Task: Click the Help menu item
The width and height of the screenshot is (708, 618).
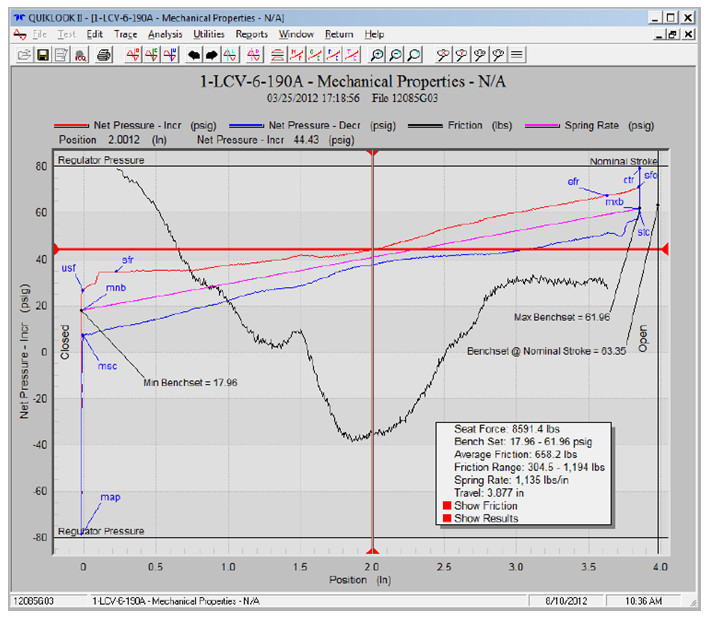Action: pyautogui.click(x=374, y=34)
